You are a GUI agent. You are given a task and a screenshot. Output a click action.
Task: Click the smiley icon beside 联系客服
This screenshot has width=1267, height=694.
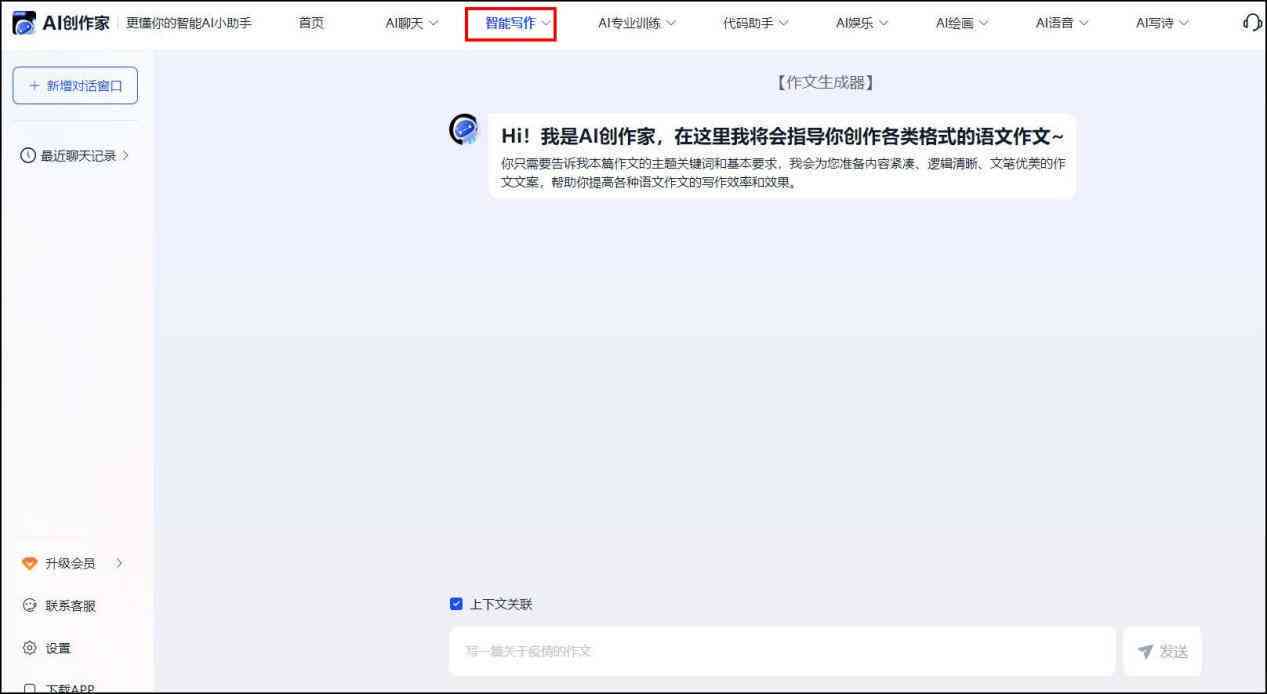[29, 606]
